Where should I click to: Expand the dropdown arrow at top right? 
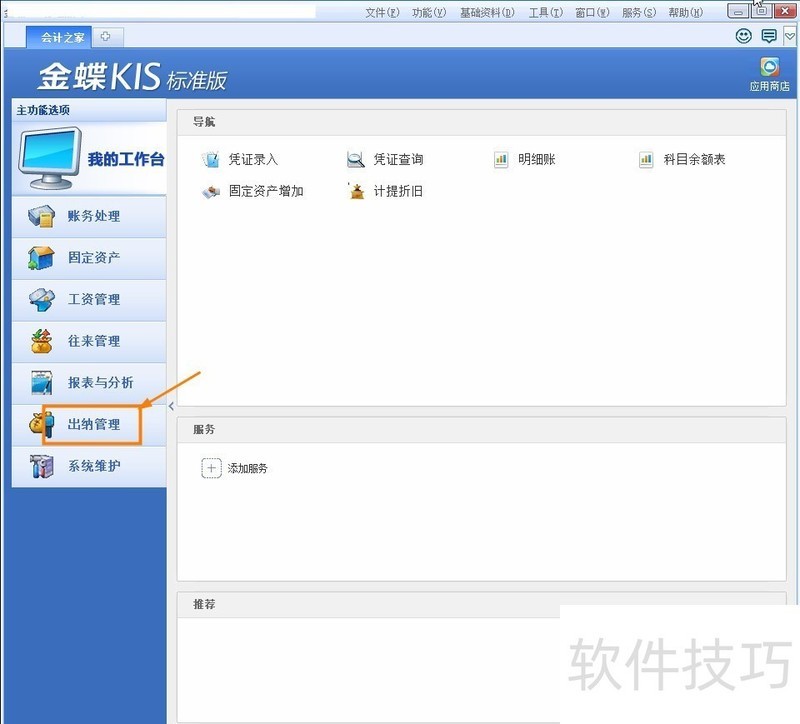(790, 36)
